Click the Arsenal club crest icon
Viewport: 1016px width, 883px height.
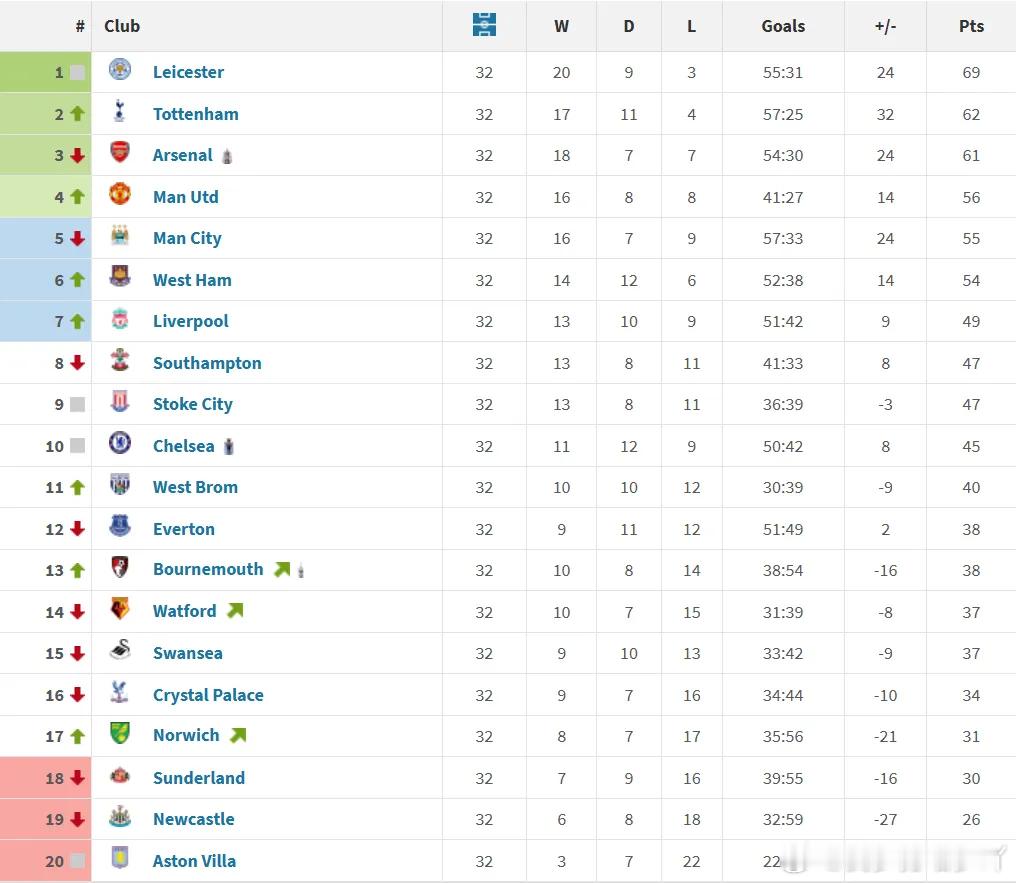120,154
